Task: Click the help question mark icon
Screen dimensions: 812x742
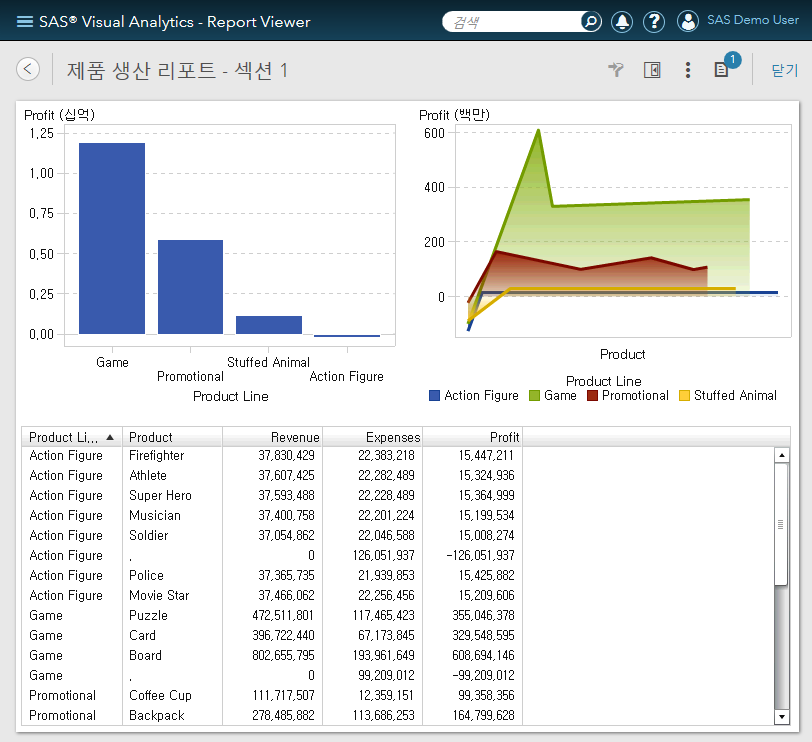Action: tap(654, 20)
